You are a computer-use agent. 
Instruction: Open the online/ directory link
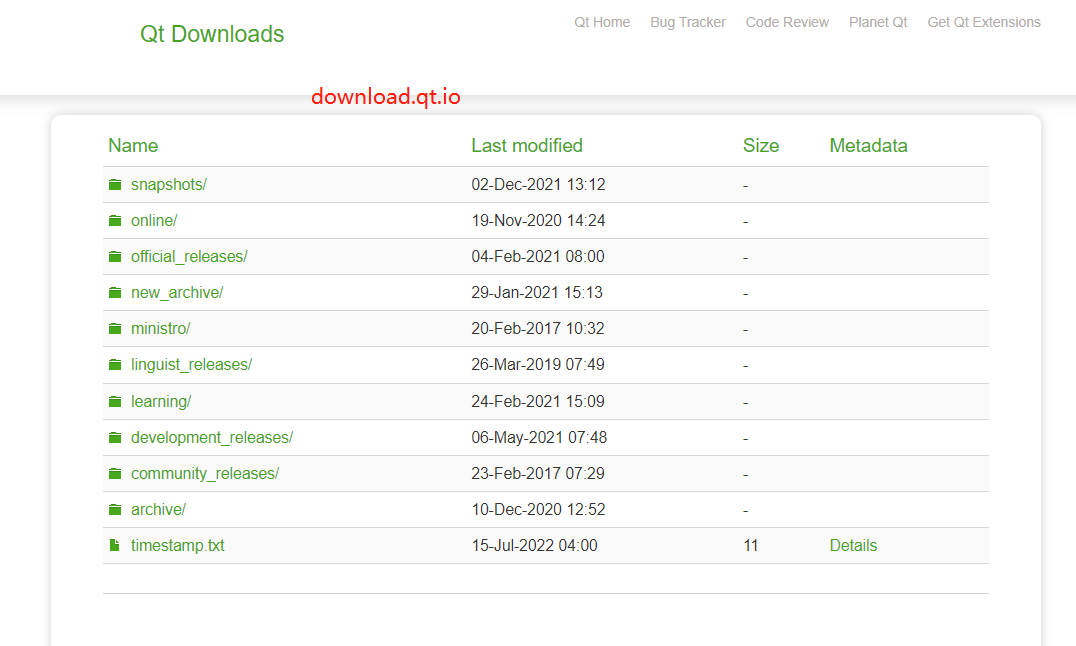tap(154, 220)
